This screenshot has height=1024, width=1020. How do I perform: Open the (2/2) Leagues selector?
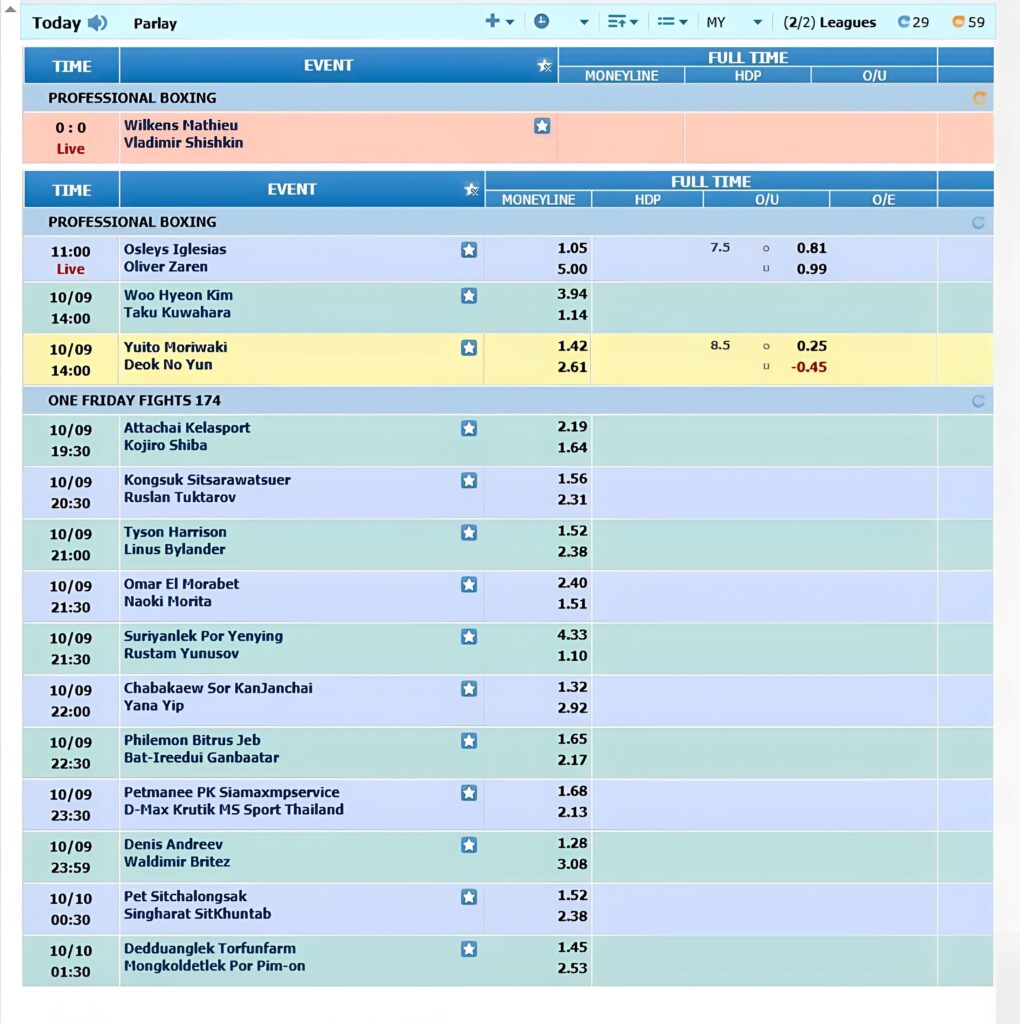(829, 22)
